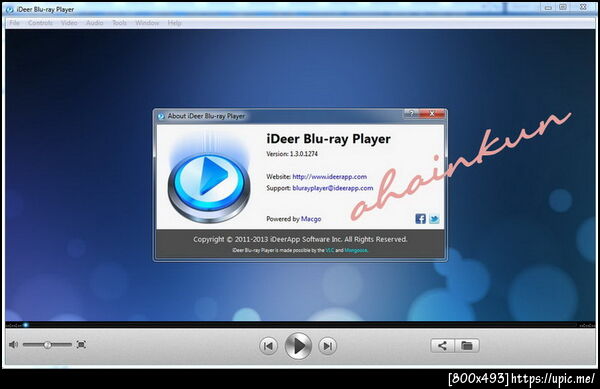Close the About iDeer Blu-ray Player dialog
This screenshot has width=600, height=389.
(x=432, y=114)
